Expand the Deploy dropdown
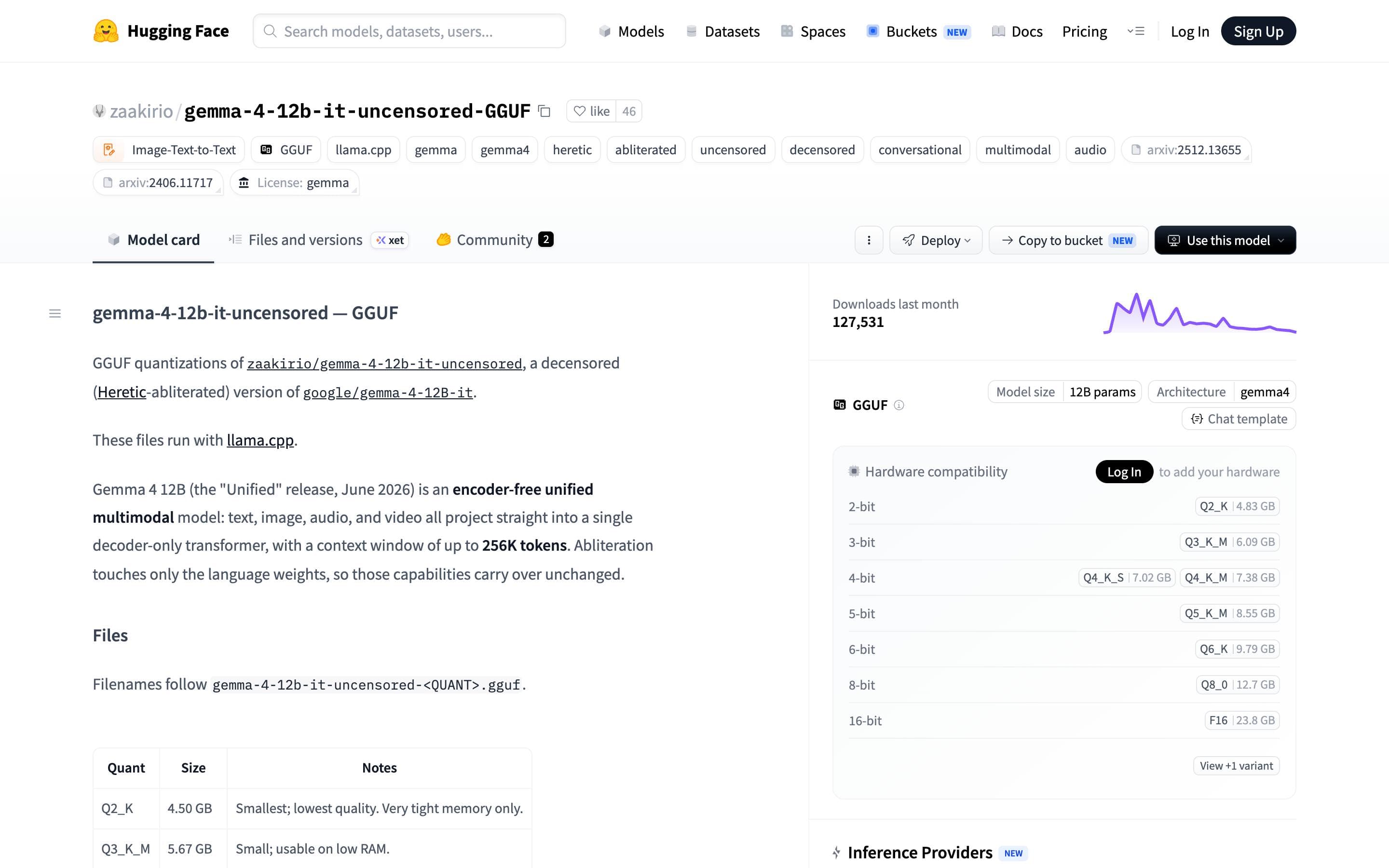The height and width of the screenshot is (868, 1389). pos(936,240)
